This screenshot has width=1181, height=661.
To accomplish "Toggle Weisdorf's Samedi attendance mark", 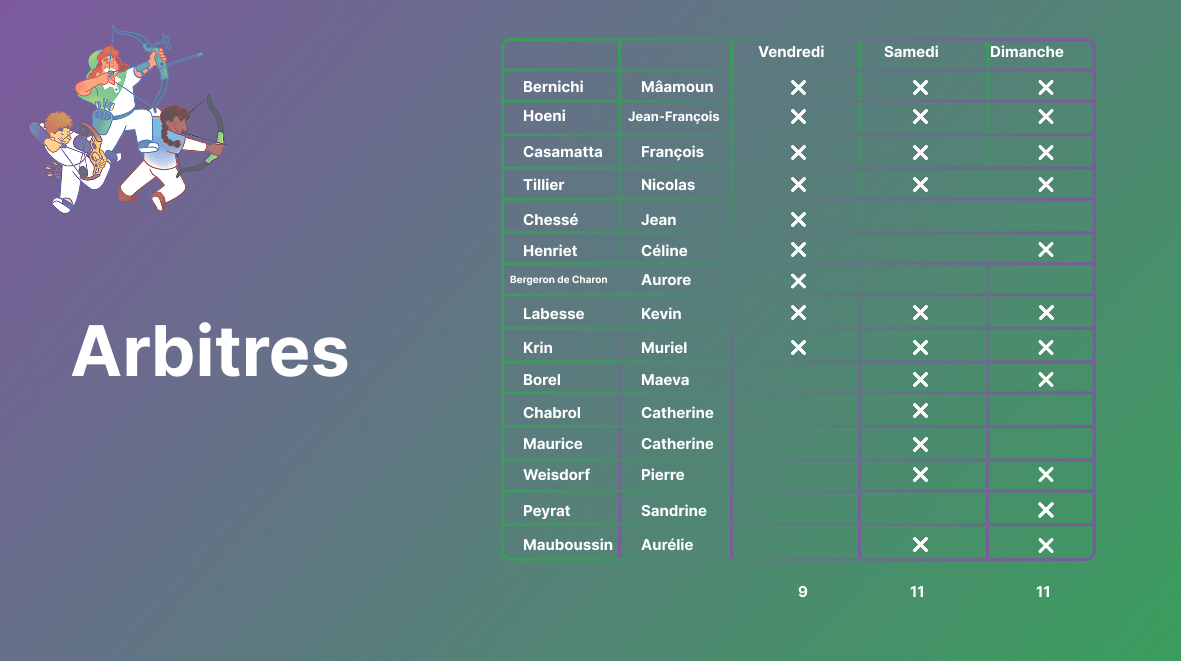I will pos(920,475).
